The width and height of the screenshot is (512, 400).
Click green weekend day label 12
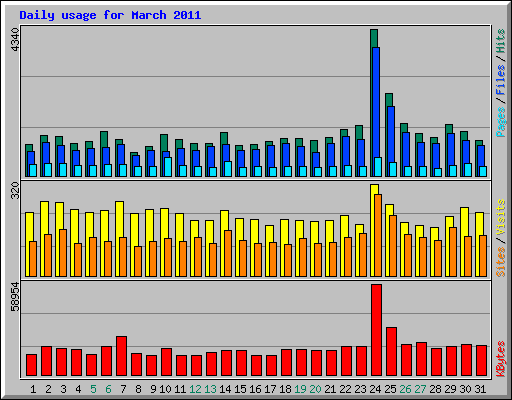tap(195, 389)
